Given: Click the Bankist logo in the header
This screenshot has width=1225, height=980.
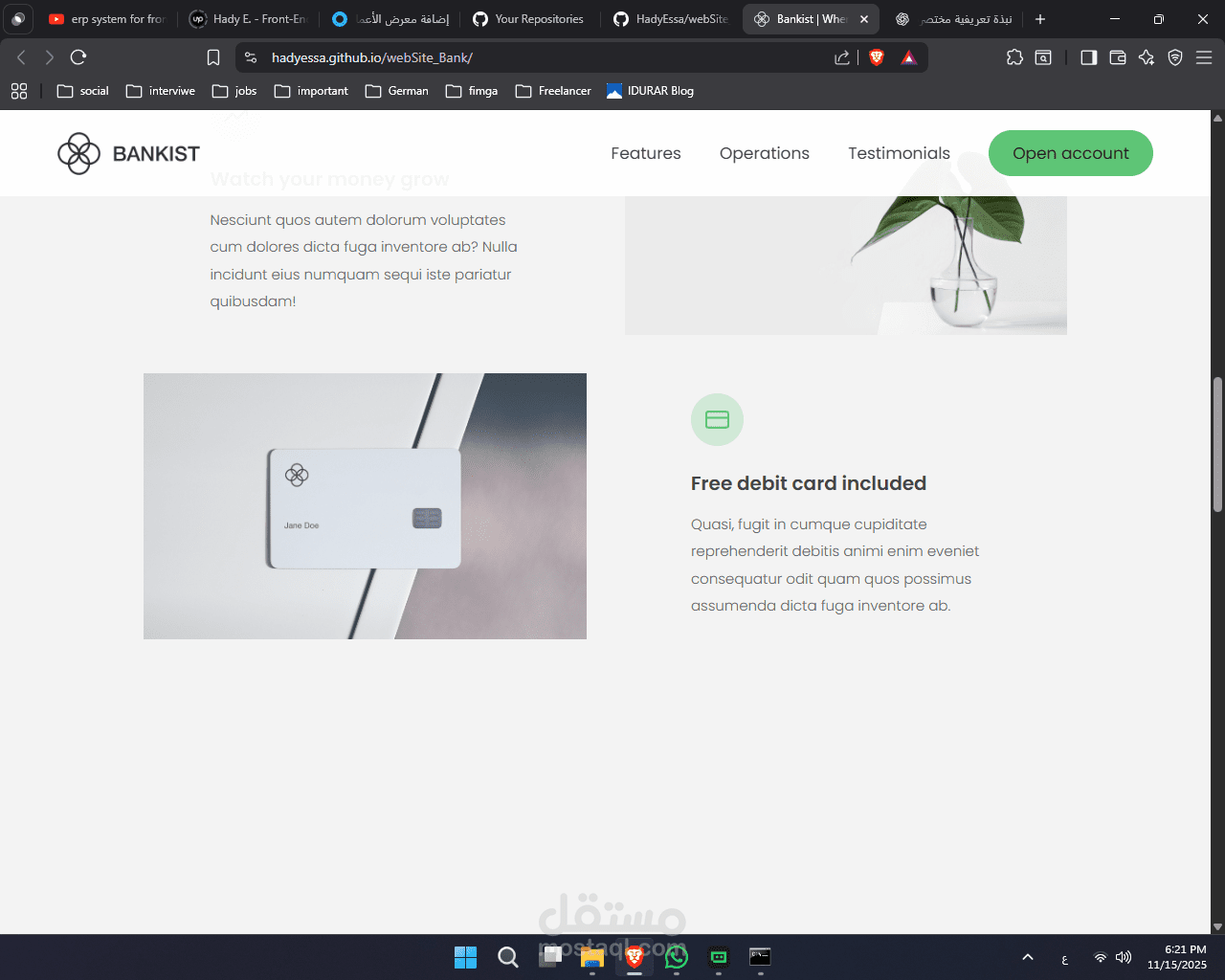Looking at the screenshot, I should point(128,153).
